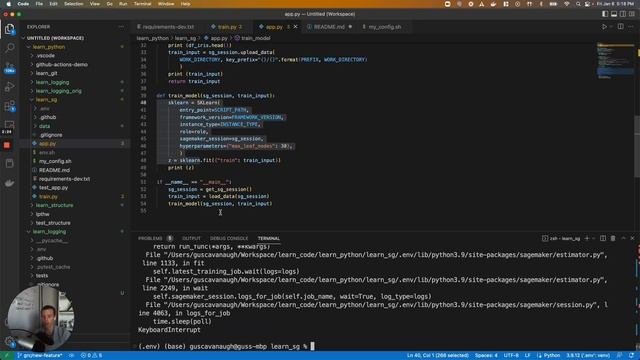Open errors and warnings status item

pyautogui.click(x=91, y=356)
